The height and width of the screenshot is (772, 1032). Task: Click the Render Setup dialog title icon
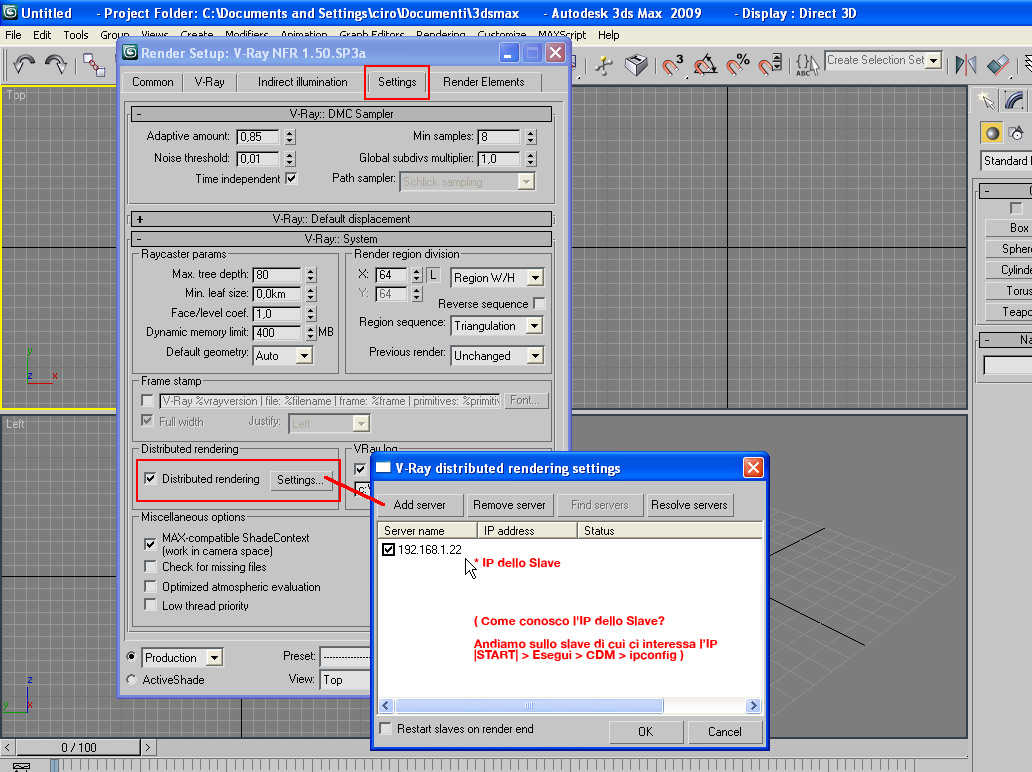tap(130, 53)
